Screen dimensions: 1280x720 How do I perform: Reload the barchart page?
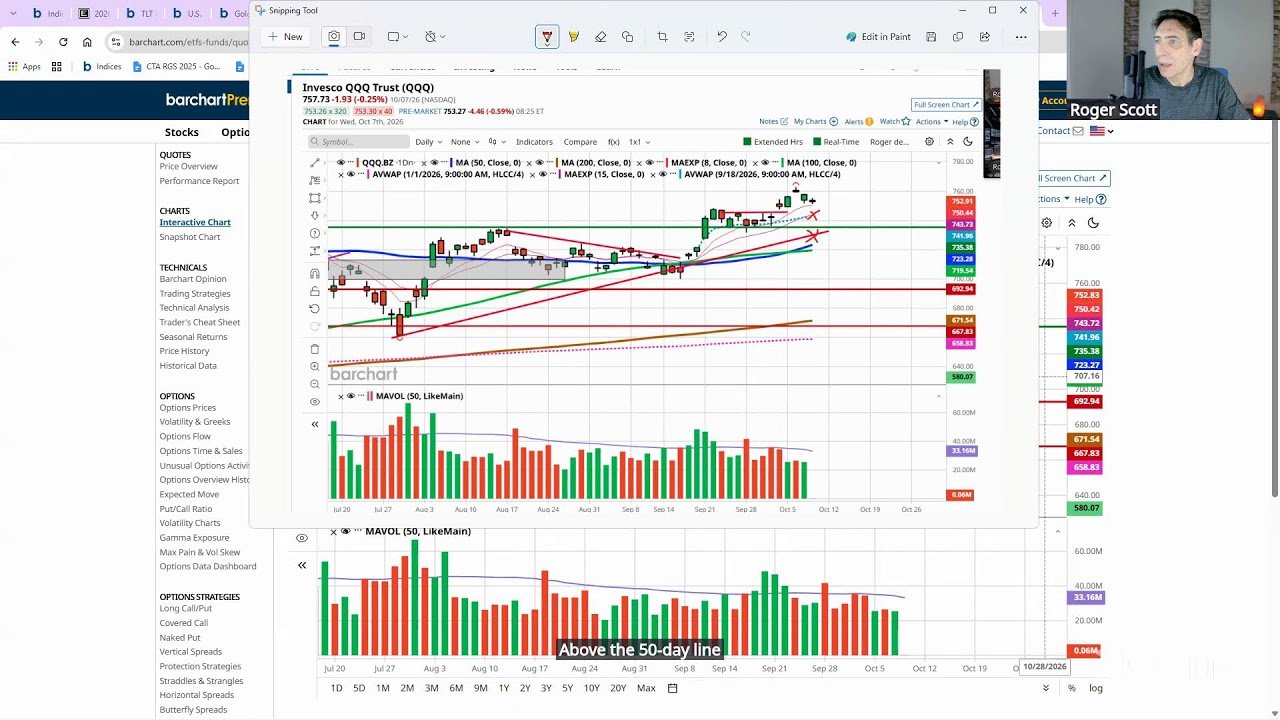click(x=63, y=42)
